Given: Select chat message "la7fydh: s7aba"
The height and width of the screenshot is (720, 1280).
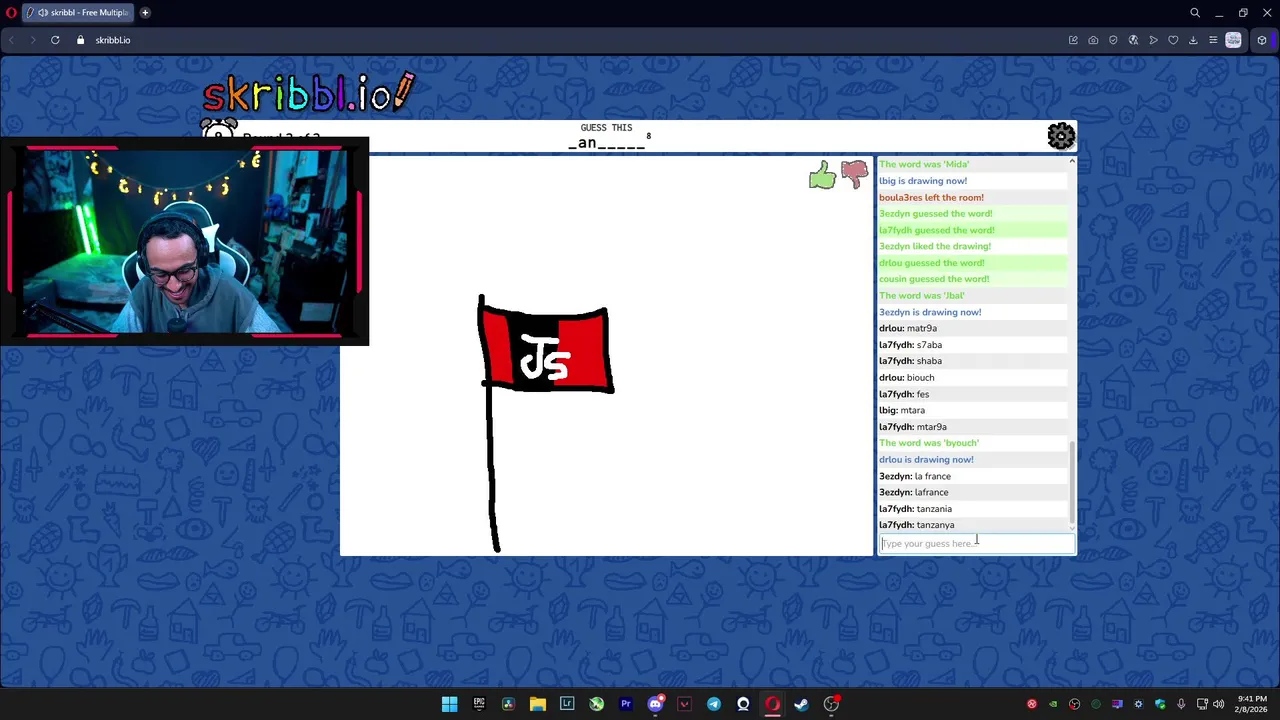Looking at the screenshot, I should [x=910, y=345].
